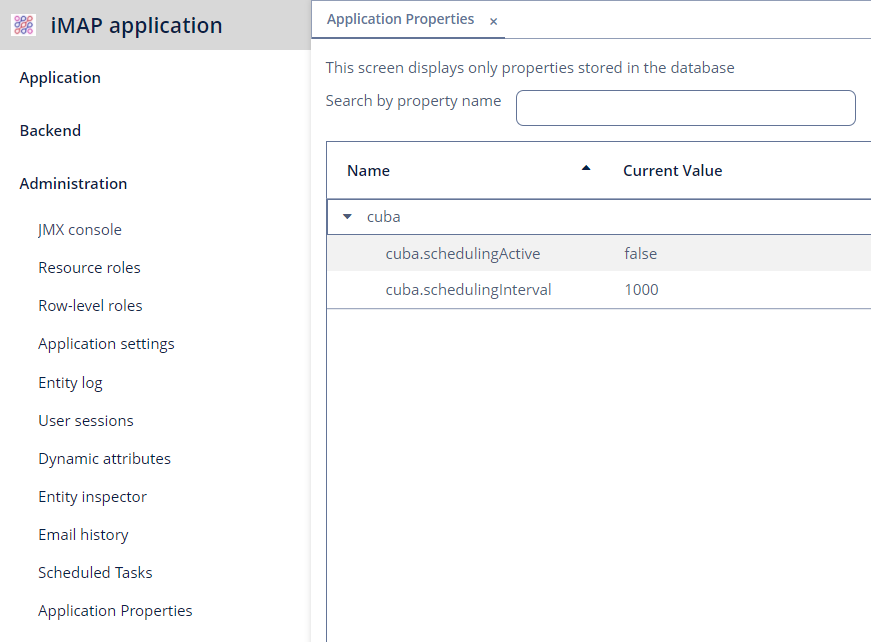Click the iMAP application logo icon

click(23, 25)
